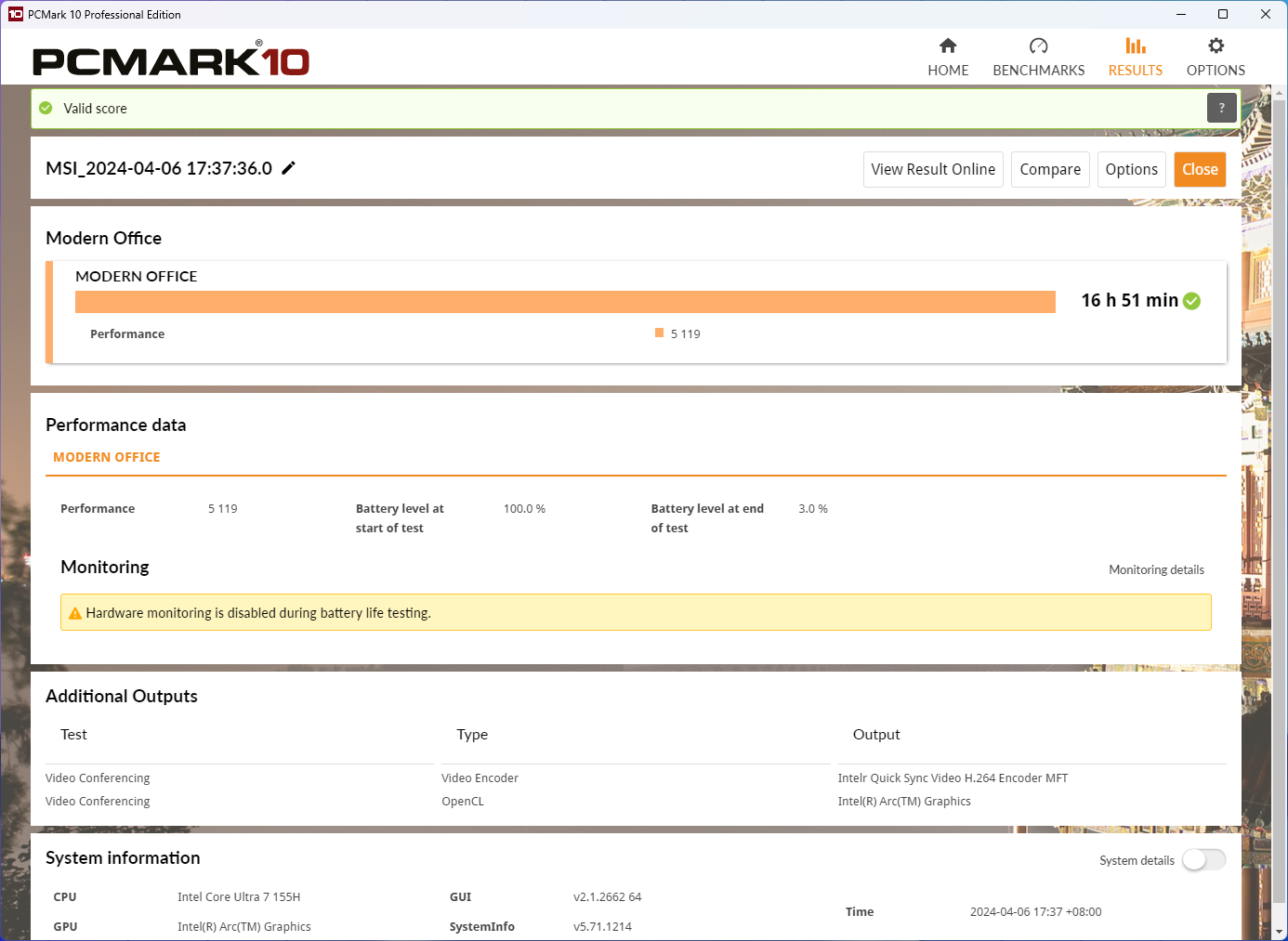This screenshot has height=941, width=1288.
Task: Open Monitoring details link
Action: pos(1156,569)
